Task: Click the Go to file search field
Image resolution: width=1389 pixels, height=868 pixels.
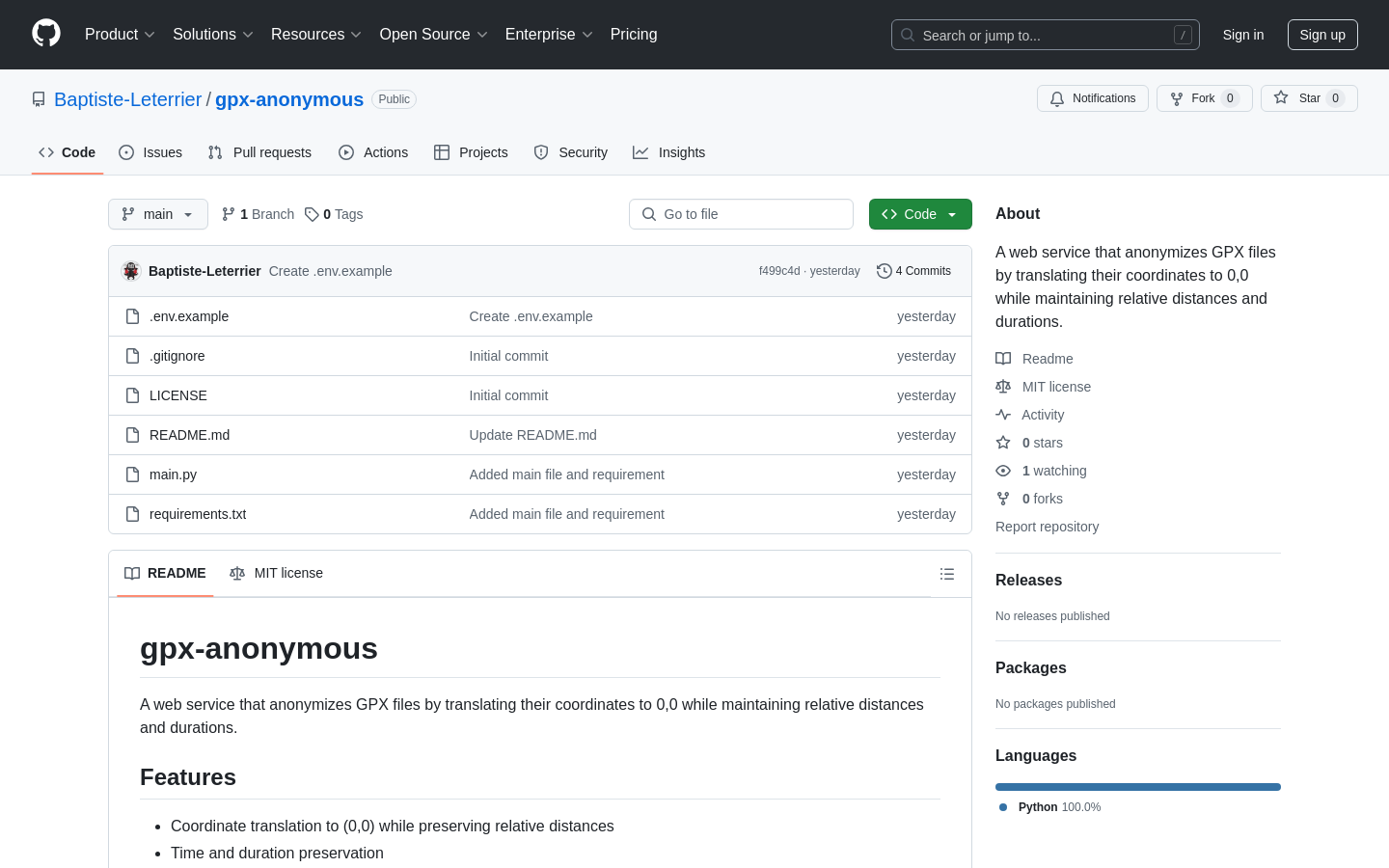Action: pyautogui.click(x=741, y=214)
